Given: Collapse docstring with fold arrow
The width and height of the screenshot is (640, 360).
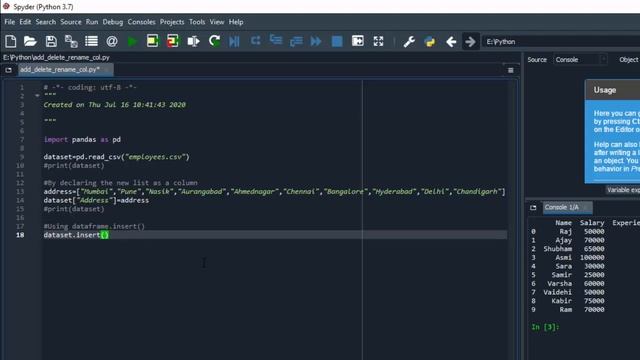Looking at the screenshot, I should tap(37, 96).
